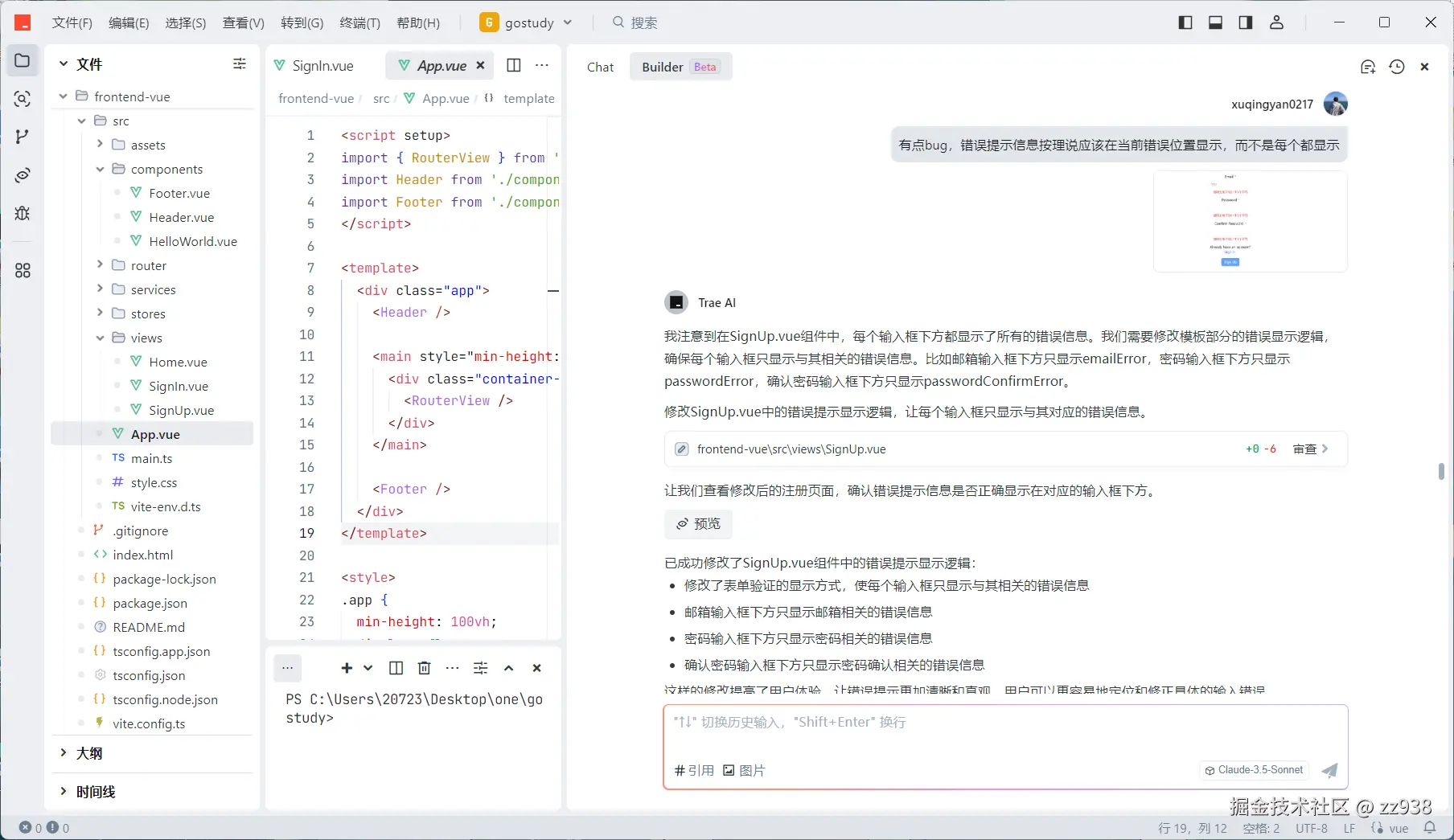Send the chat message with paper plane
Screen dimensions: 1454x840
point(1330,770)
